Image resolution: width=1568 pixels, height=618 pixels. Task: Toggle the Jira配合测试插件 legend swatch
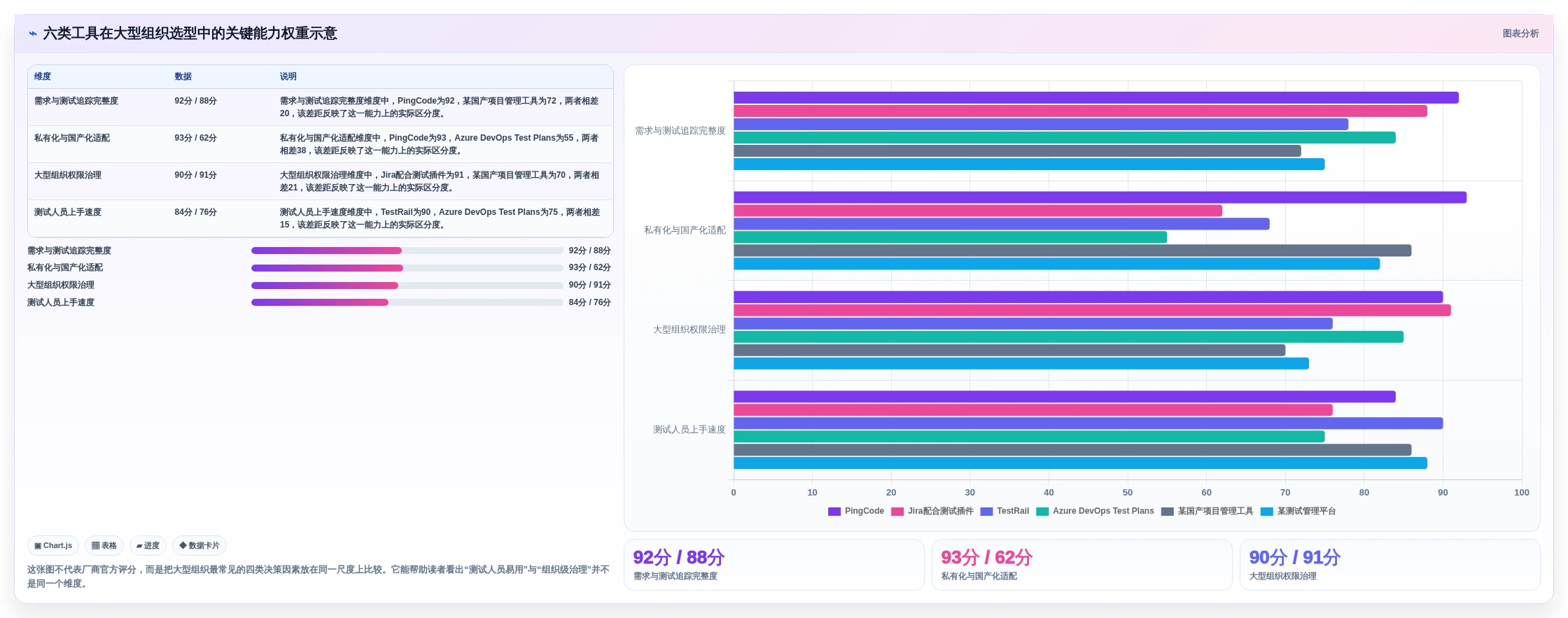pos(897,512)
